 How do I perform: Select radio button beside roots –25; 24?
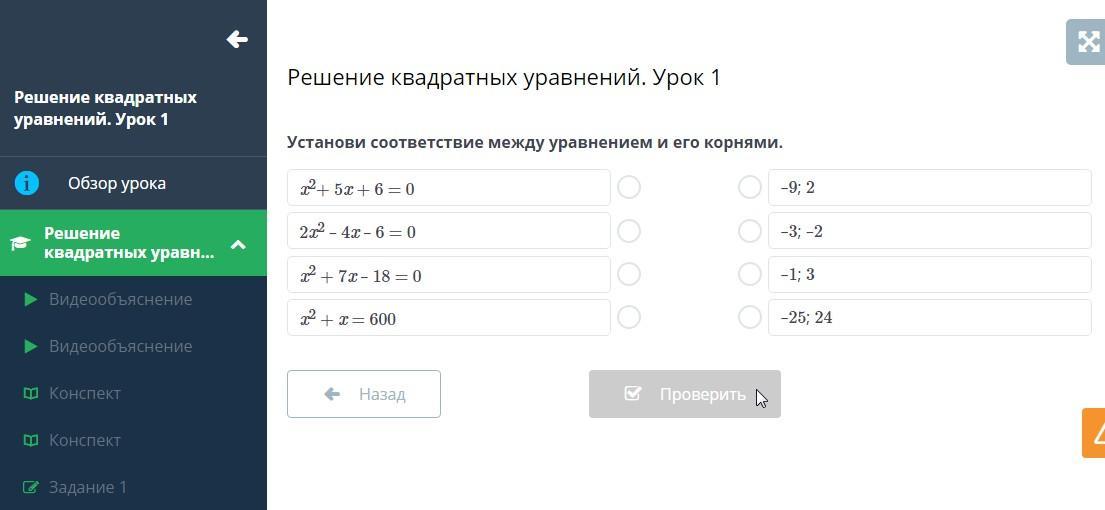point(749,317)
